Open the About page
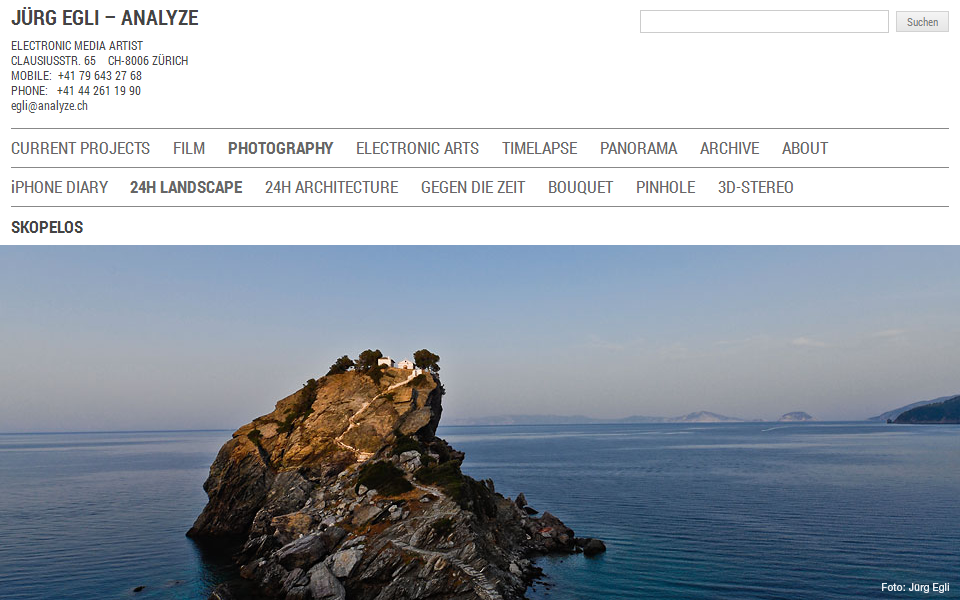Screen dimensions: 960x600 coord(804,148)
